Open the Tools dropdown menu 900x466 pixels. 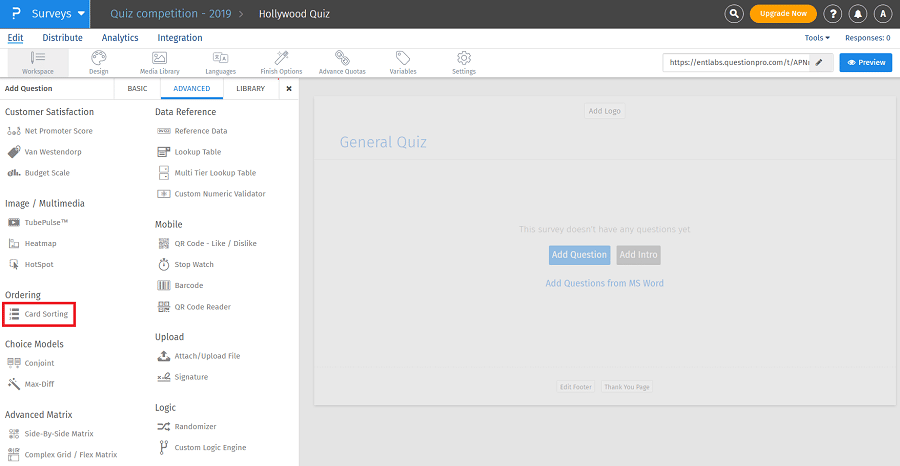pos(817,38)
